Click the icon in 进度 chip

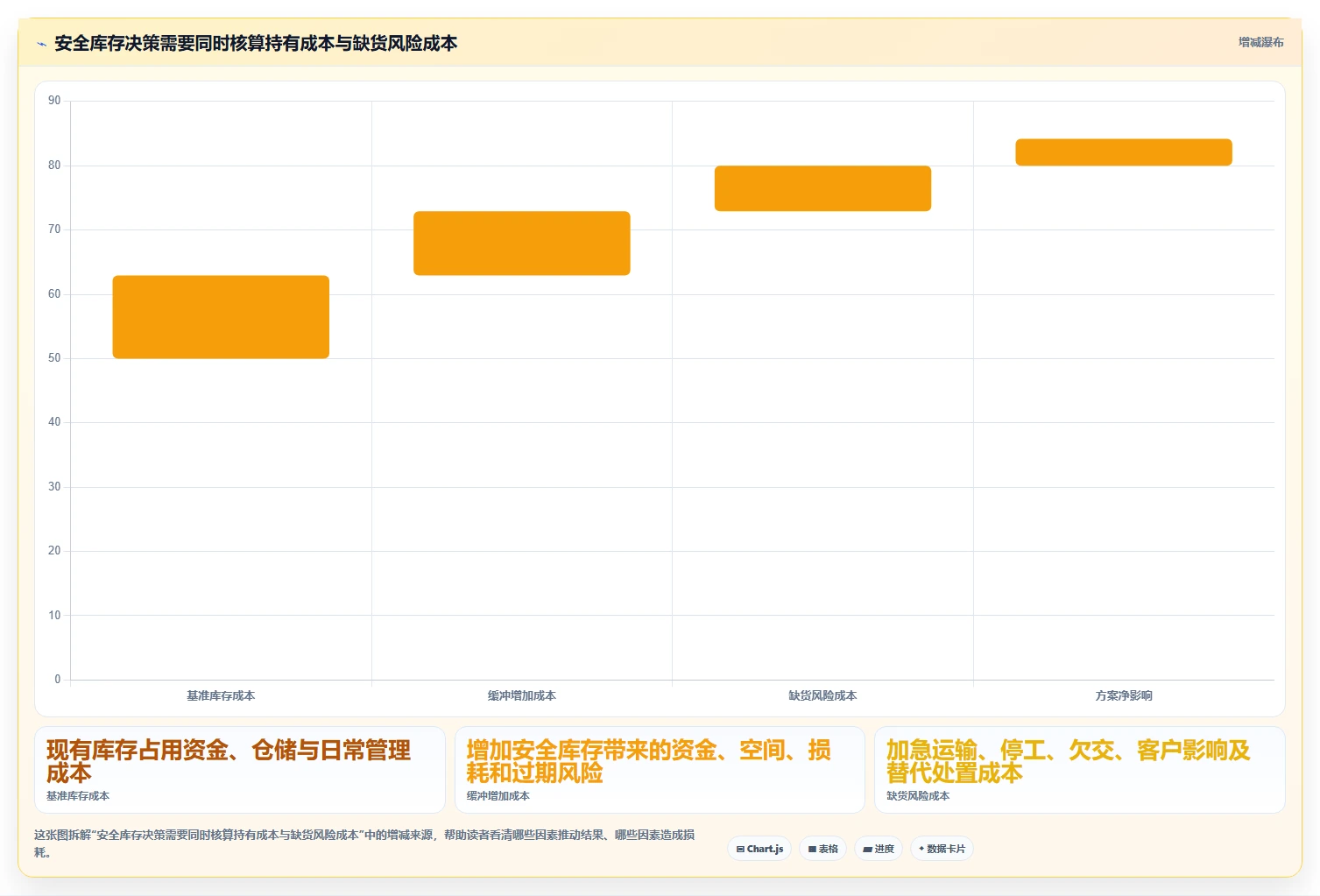coord(867,849)
